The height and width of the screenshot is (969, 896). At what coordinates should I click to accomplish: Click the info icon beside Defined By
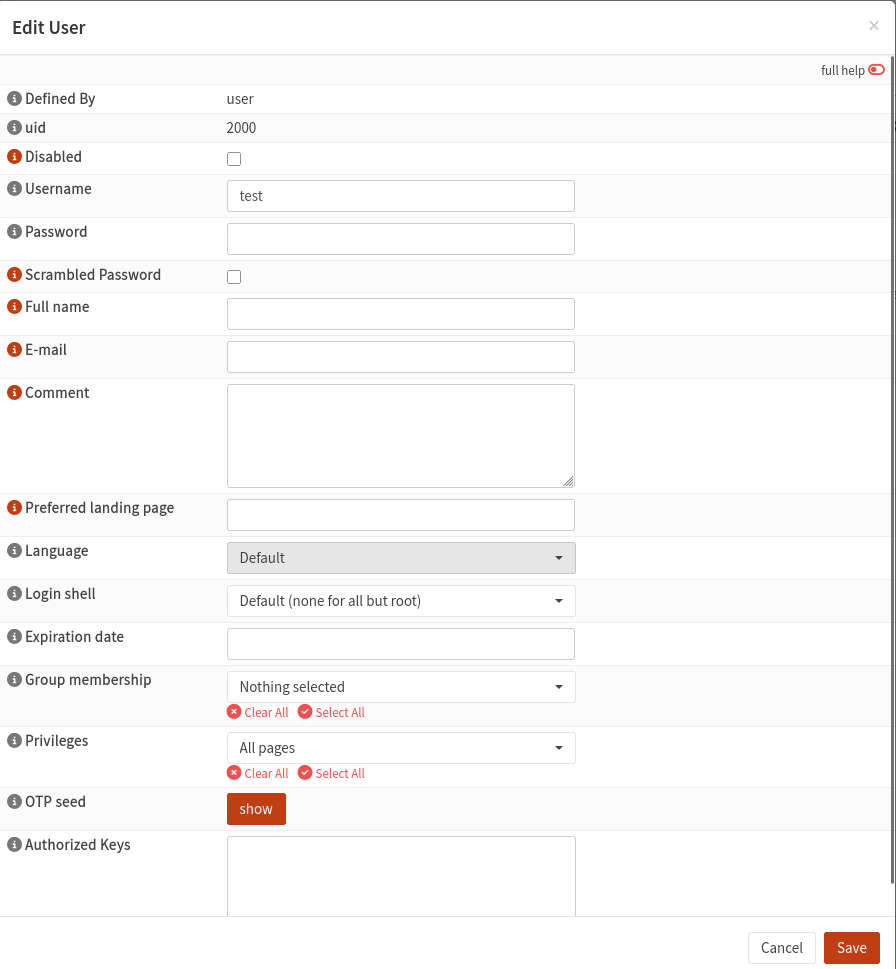point(13,98)
